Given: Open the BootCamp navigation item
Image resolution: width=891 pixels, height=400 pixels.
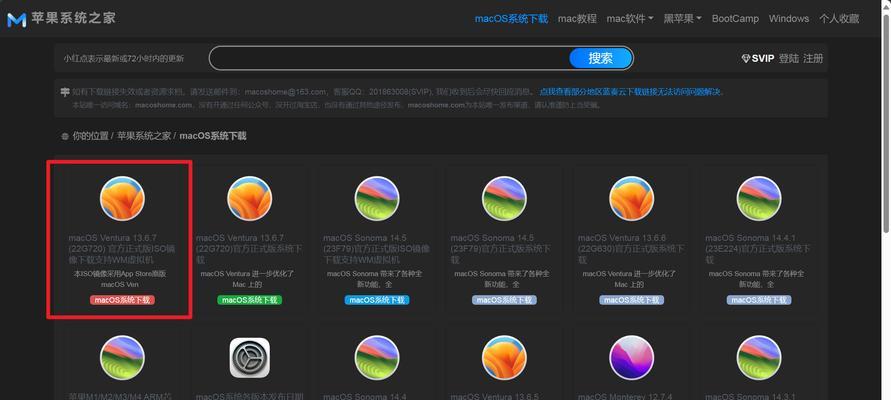Looking at the screenshot, I should tap(735, 19).
